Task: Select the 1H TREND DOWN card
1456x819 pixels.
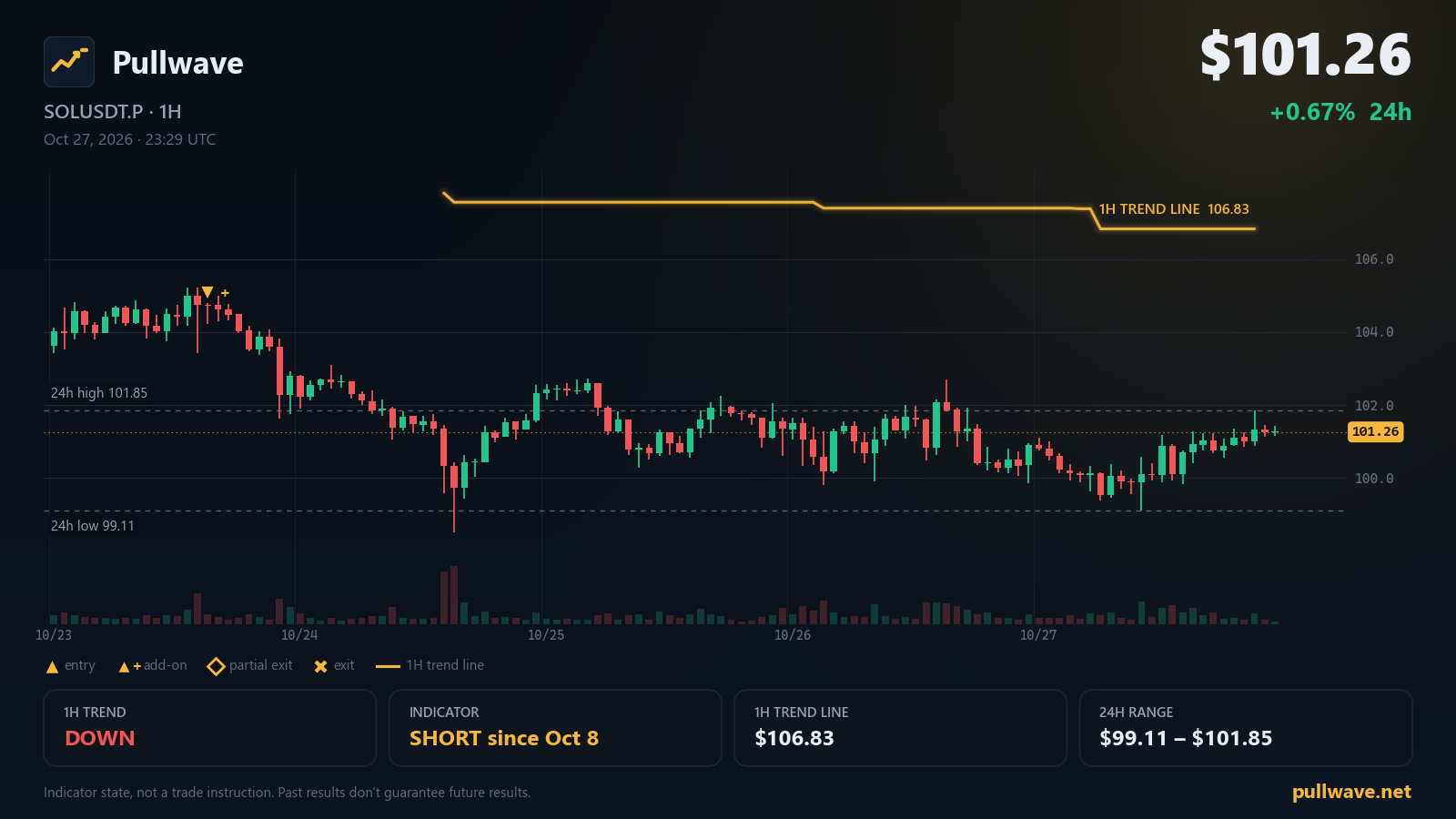Action: coord(210,728)
